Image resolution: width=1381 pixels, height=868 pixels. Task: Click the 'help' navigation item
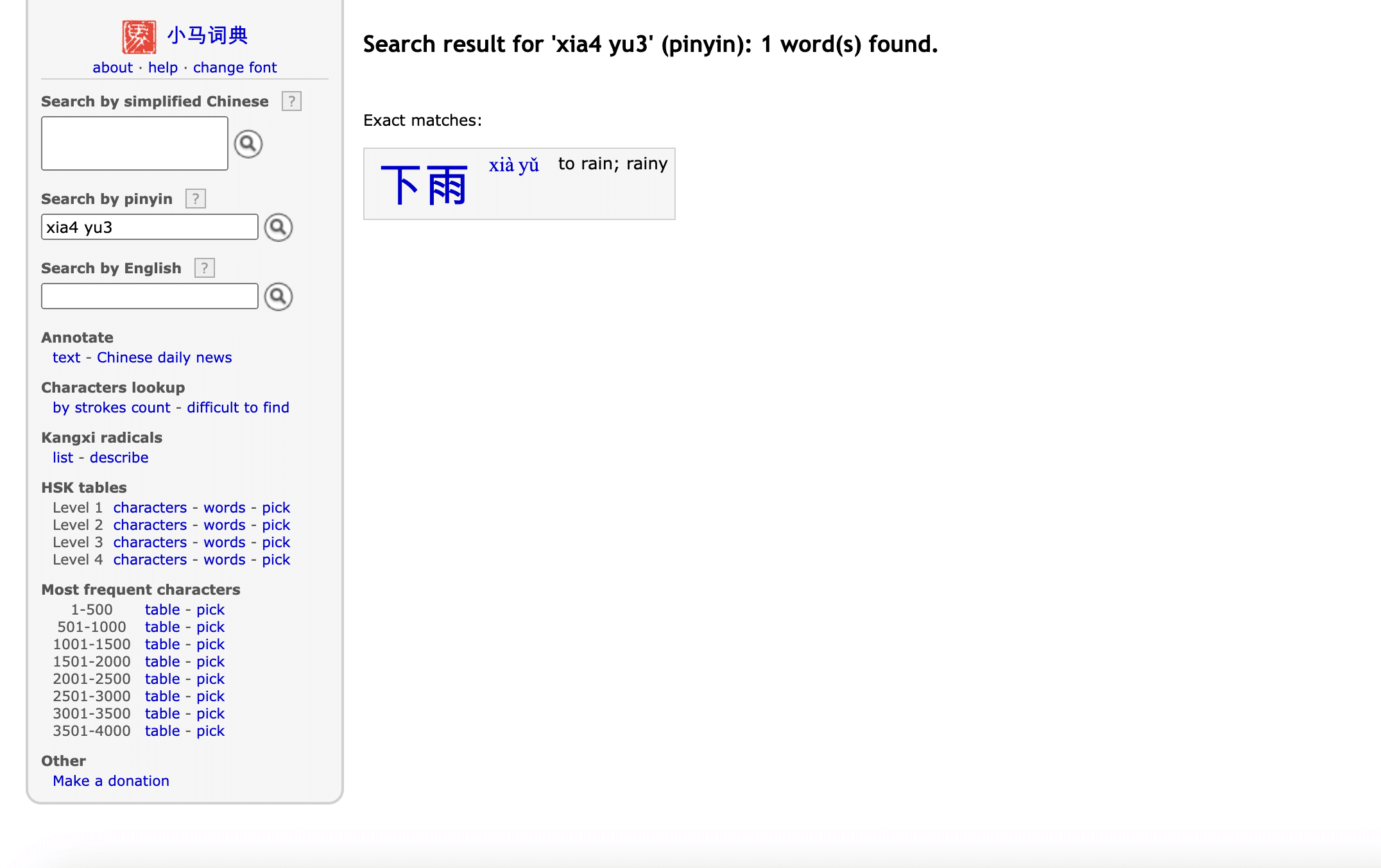tap(162, 67)
